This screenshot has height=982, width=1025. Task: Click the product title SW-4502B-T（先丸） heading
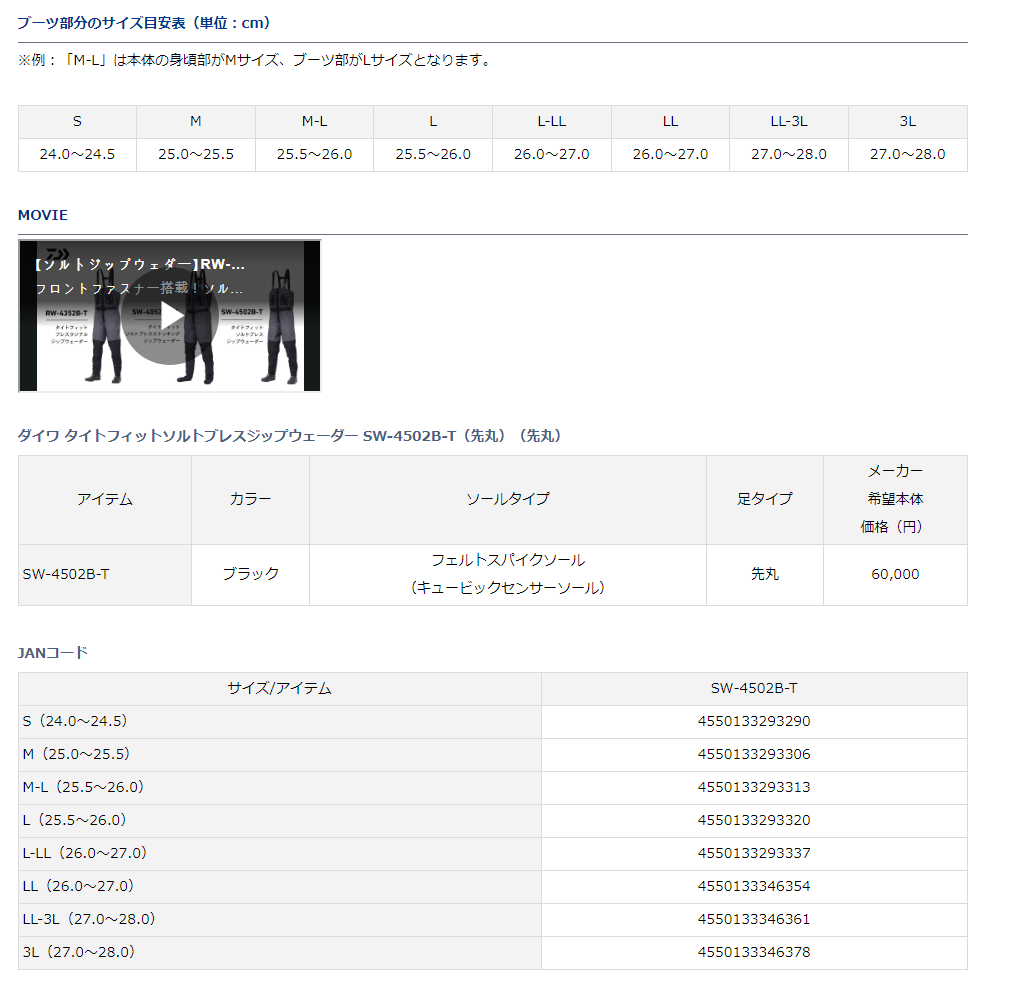tap(290, 436)
